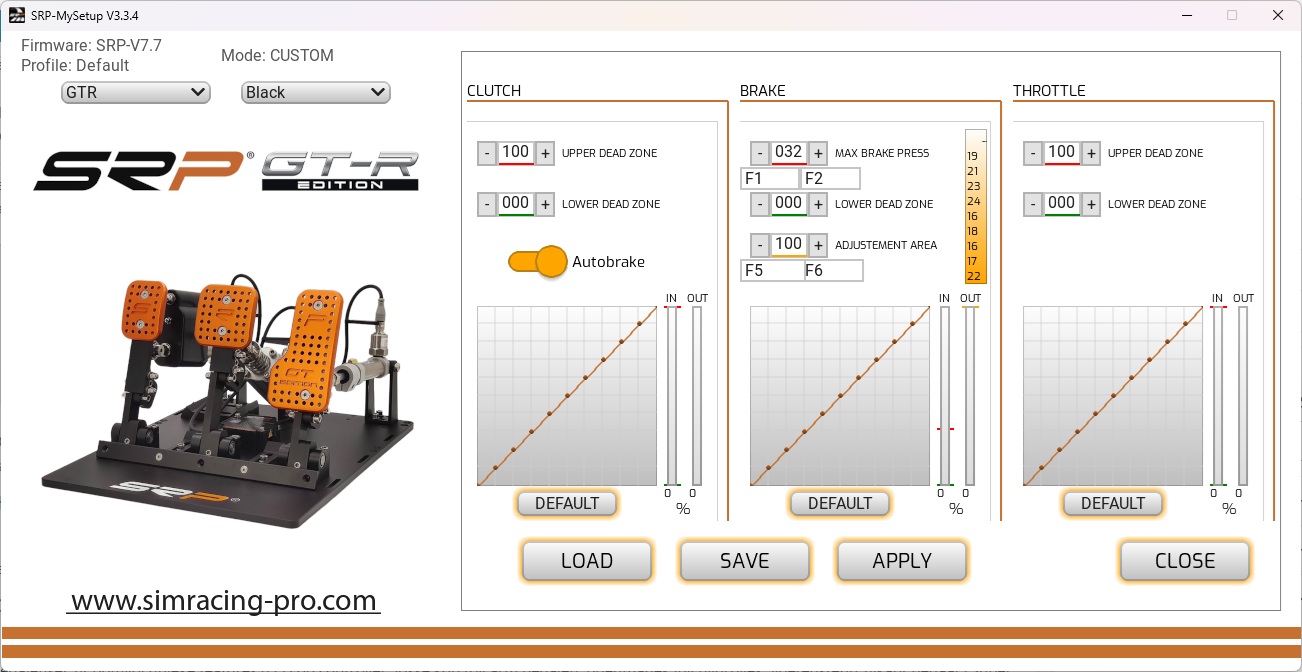
Task: Decrease clutch lower dead zone with minus
Action: [487, 205]
